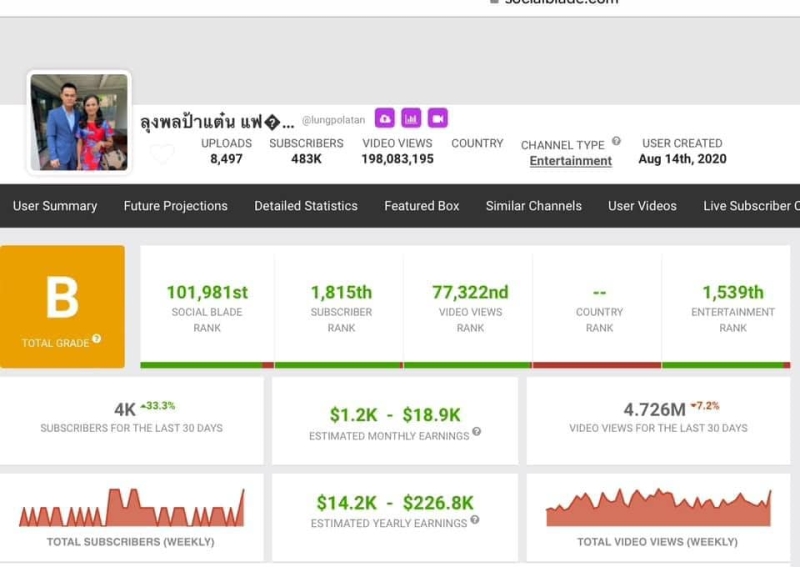Click the Aug 14th, 2020 created date
The height and width of the screenshot is (567, 800).
(683, 159)
